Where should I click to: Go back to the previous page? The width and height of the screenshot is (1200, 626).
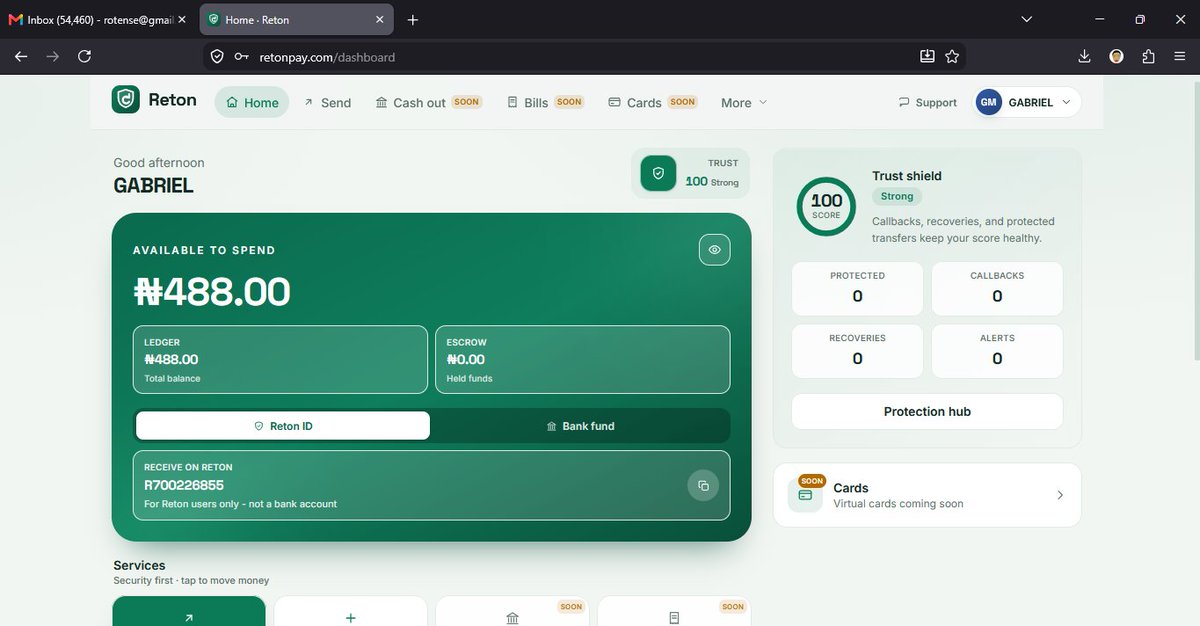click(x=21, y=57)
